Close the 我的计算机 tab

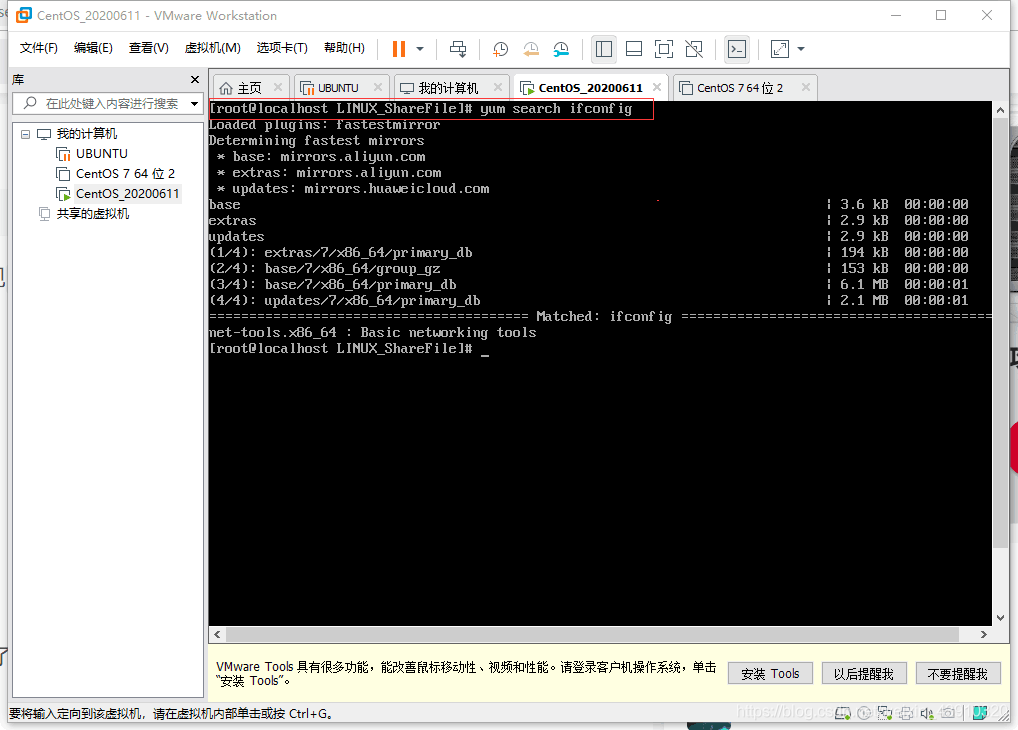[497, 87]
